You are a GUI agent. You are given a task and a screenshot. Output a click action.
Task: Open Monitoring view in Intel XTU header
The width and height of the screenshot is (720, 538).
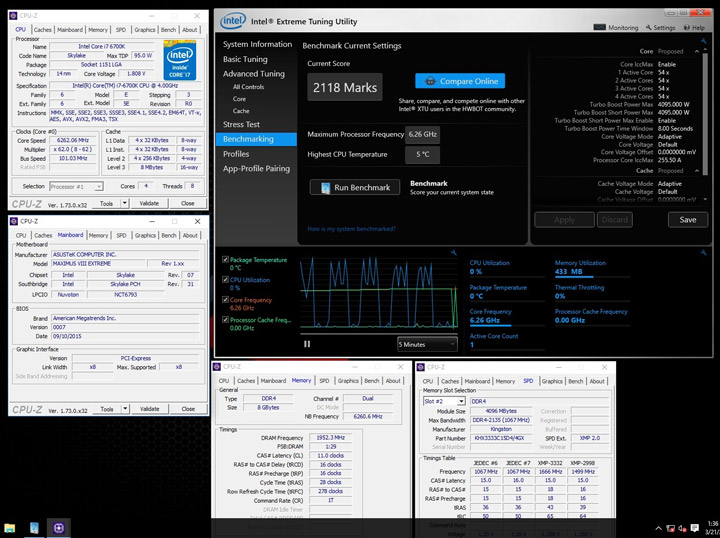pyautogui.click(x=617, y=28)
